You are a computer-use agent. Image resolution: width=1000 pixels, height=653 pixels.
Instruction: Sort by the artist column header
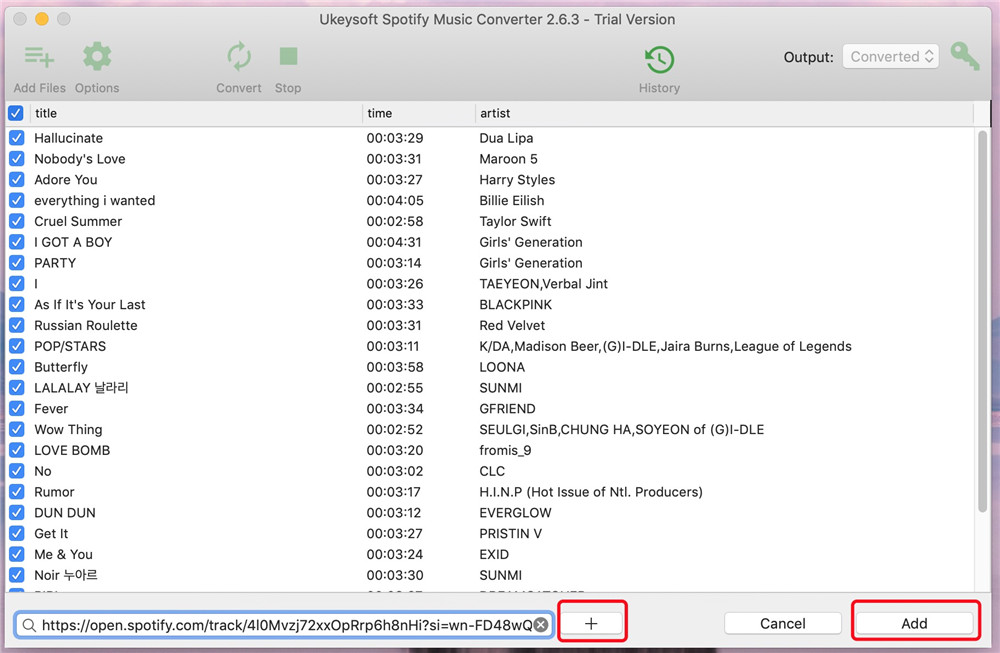coord(724,113)
